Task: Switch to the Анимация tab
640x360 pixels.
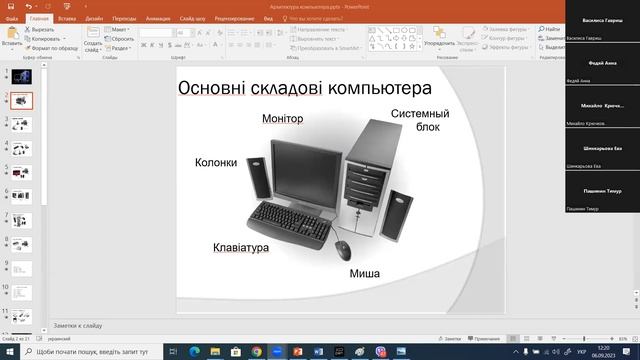Action: click(x=158, y=19)
